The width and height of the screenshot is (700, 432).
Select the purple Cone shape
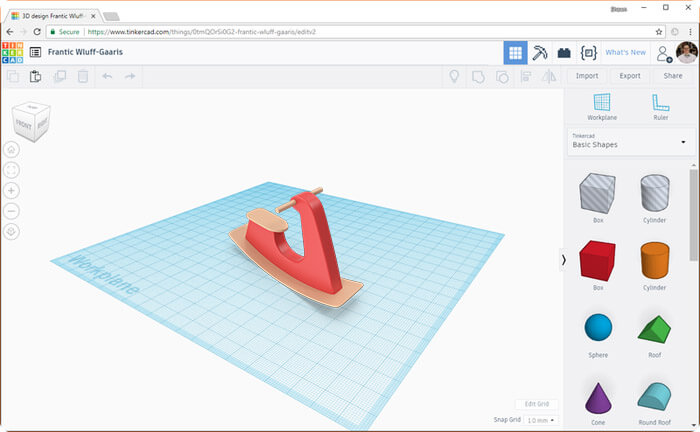(x=598, y=398)
